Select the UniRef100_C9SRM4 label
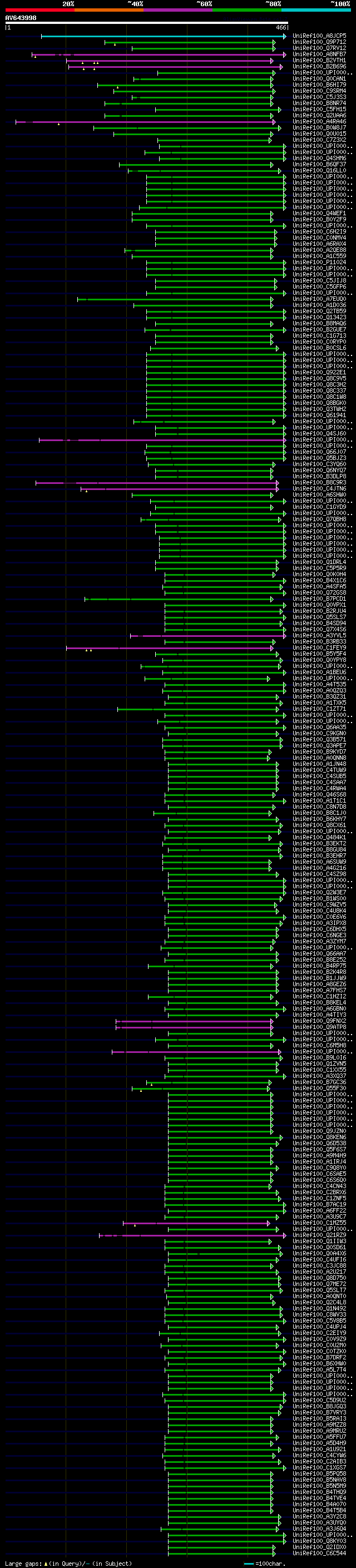 (319, 91)
